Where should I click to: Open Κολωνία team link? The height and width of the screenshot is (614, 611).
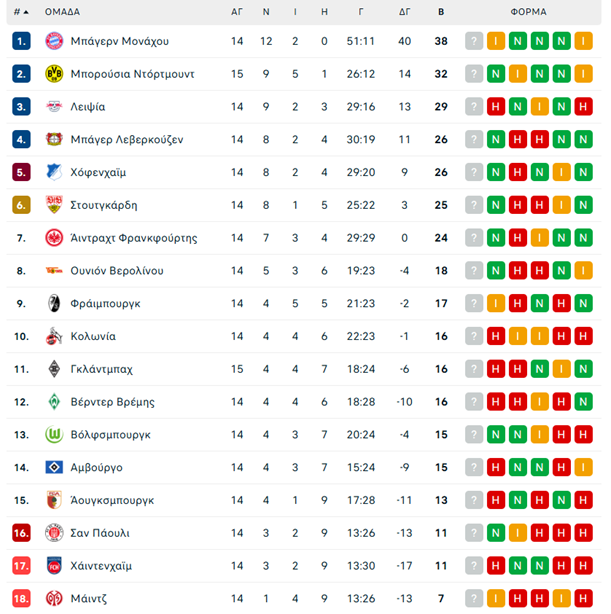pos(93,337)
